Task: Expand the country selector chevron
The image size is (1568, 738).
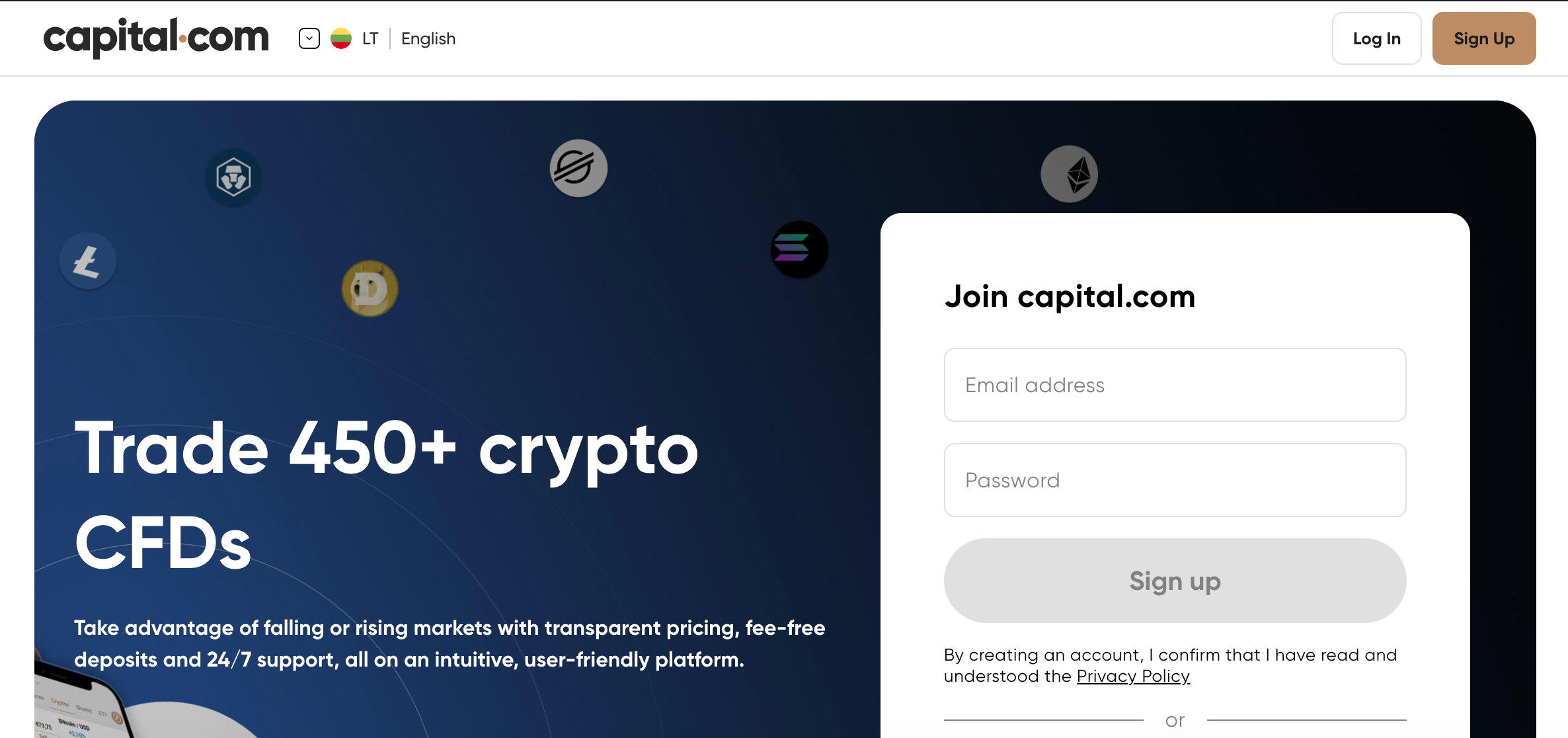Action: tap(309, 38)
